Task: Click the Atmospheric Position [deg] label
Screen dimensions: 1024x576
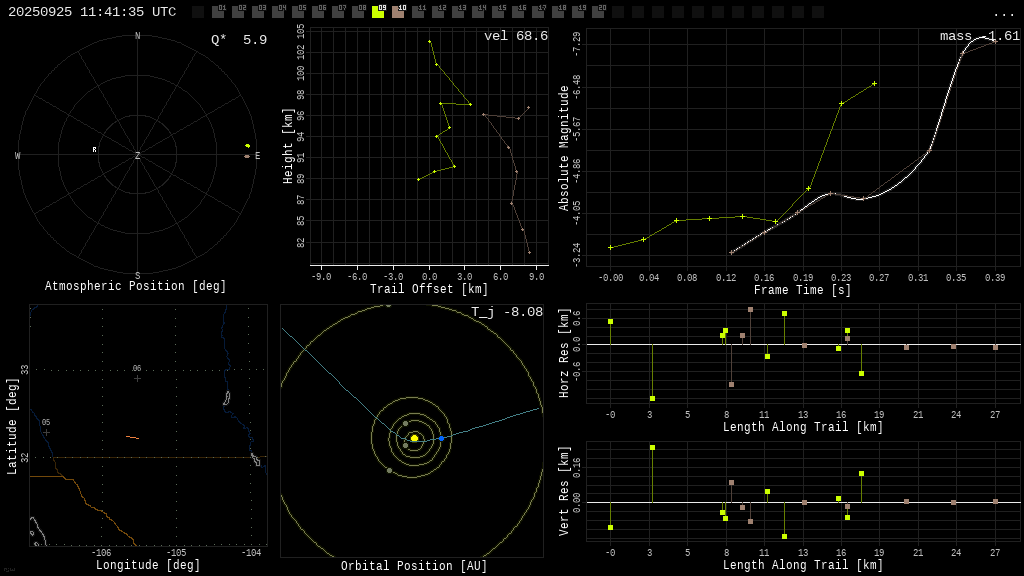Action: point(135,286)
